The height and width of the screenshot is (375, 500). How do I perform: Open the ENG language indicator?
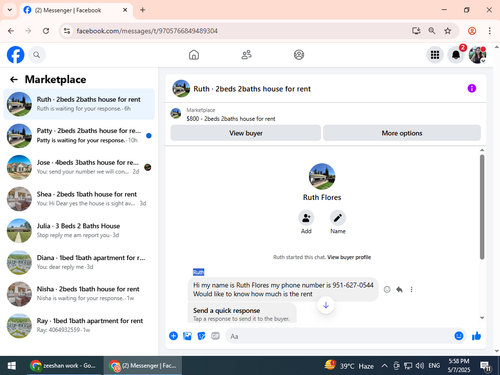click(434, 366)
